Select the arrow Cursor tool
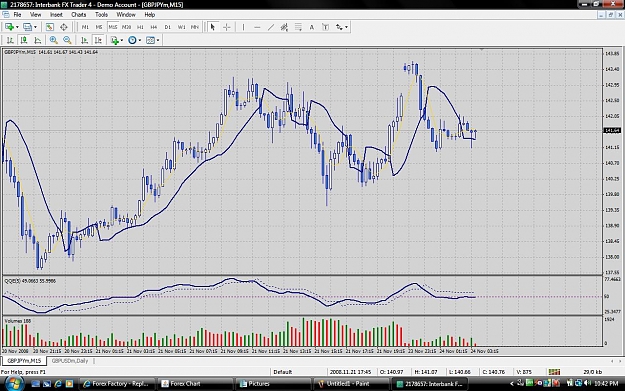 click(x=212, y=27)
